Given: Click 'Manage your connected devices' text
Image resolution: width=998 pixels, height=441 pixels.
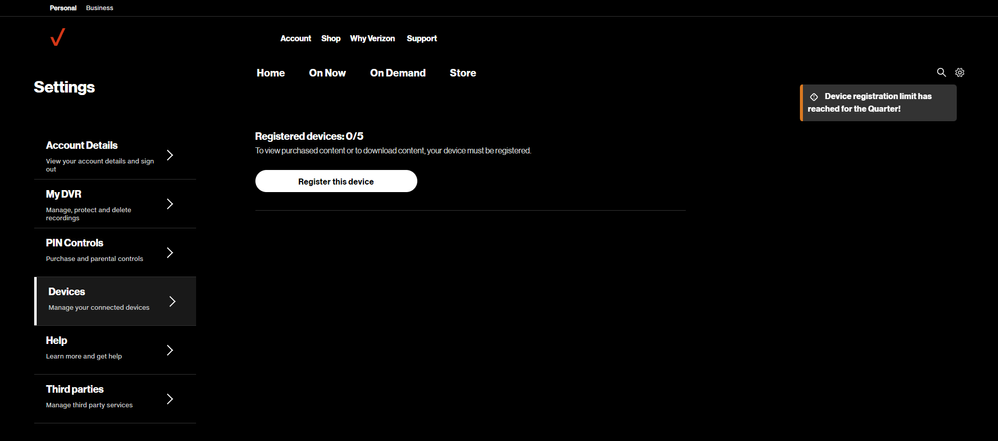Looking at the screenshot, I should [99, 307].
